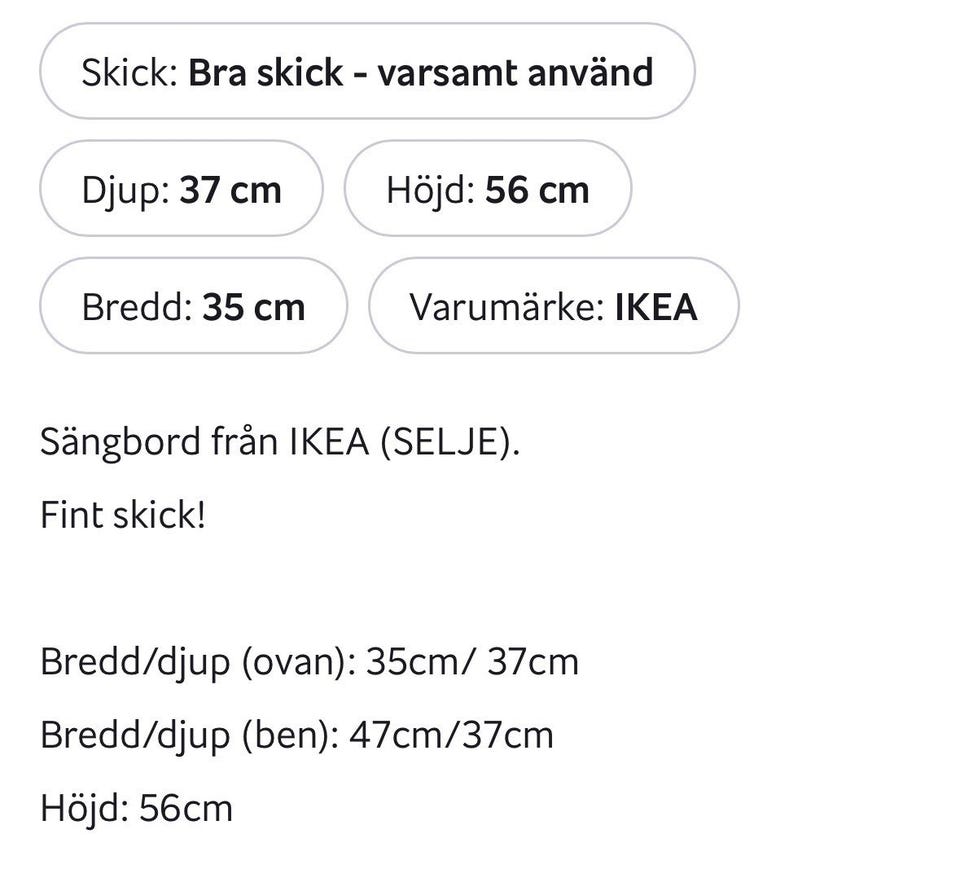Select the Bredd 35 cm chip
960x869 pixels.
pyautogui.click(x=193, y=306)
